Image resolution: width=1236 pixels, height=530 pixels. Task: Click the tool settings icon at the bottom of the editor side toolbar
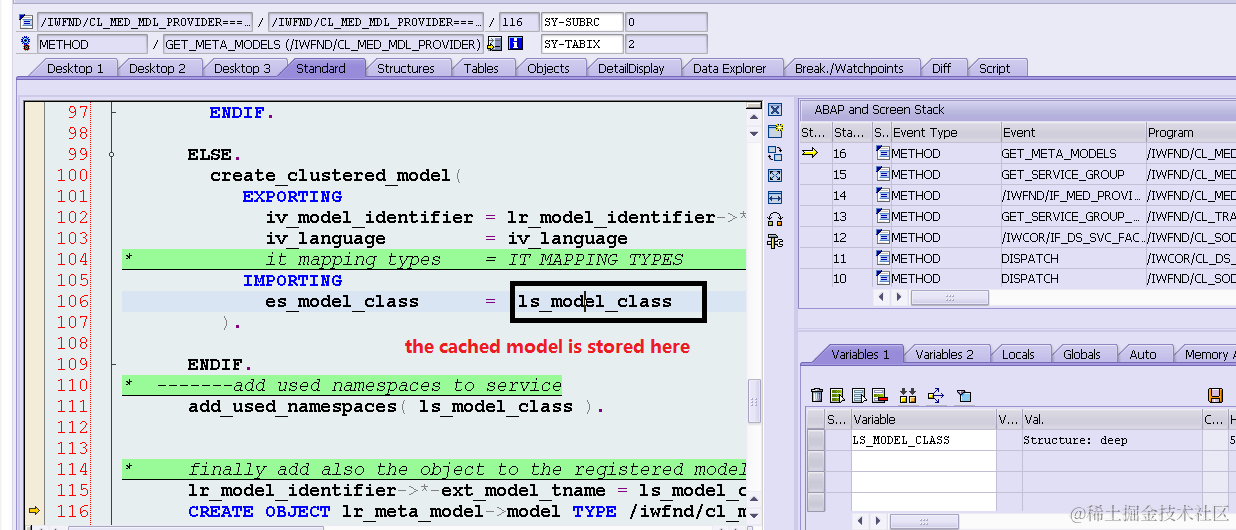point(775,241)
